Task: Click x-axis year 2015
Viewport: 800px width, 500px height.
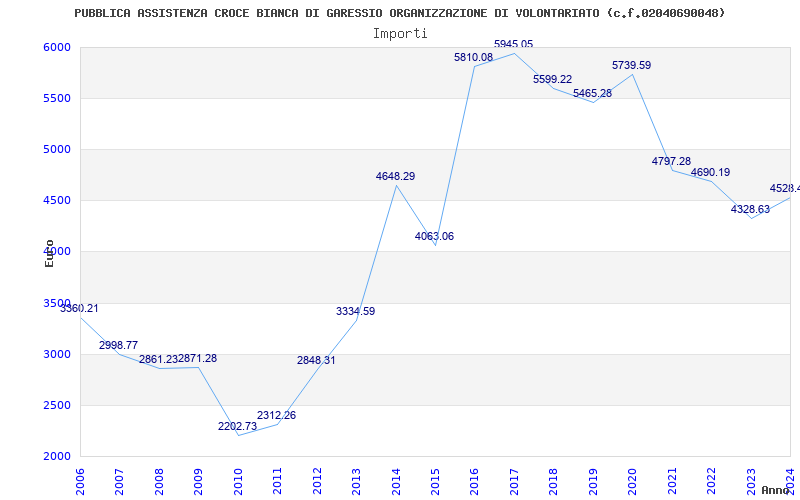Action: pyautogui.click(x=435, y=481)
